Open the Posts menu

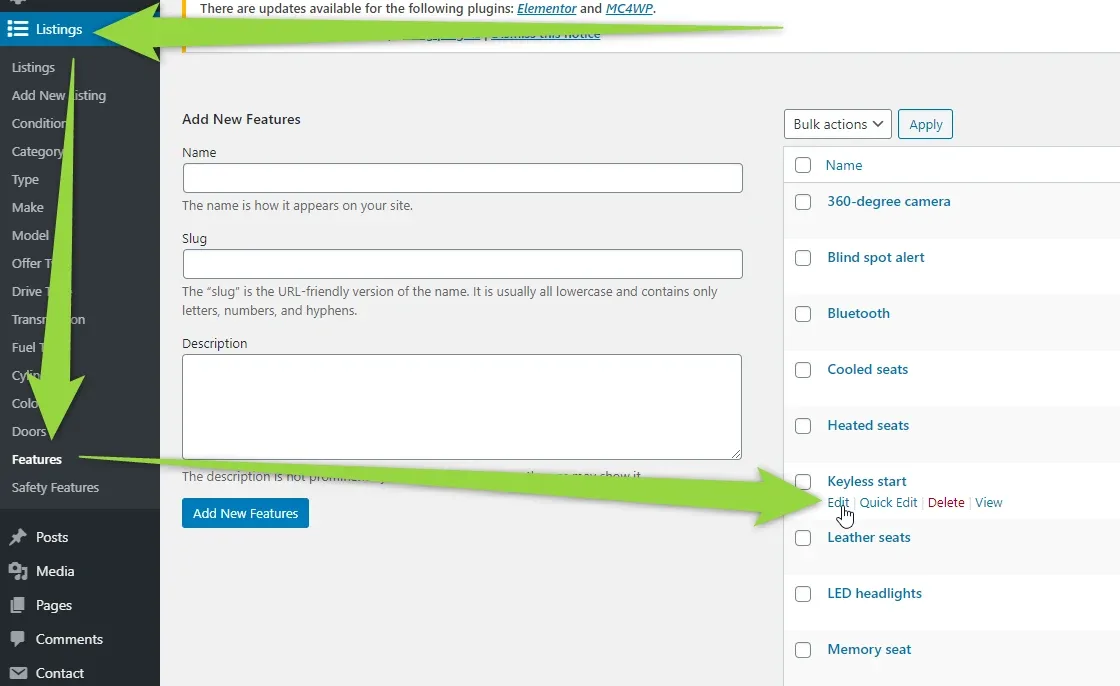(x=52, y=537)
